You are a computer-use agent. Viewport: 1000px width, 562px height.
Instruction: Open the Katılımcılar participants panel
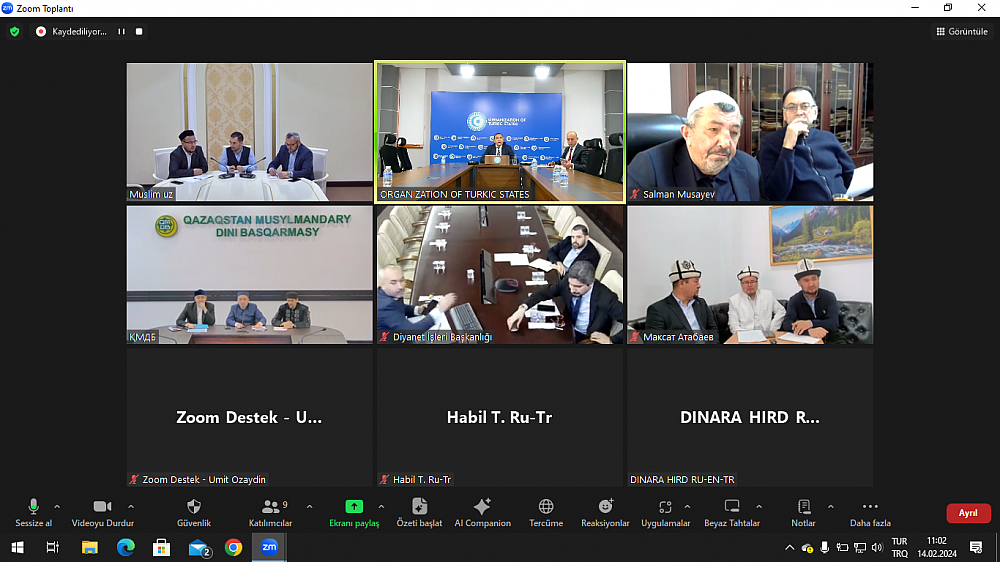point(270,513)
